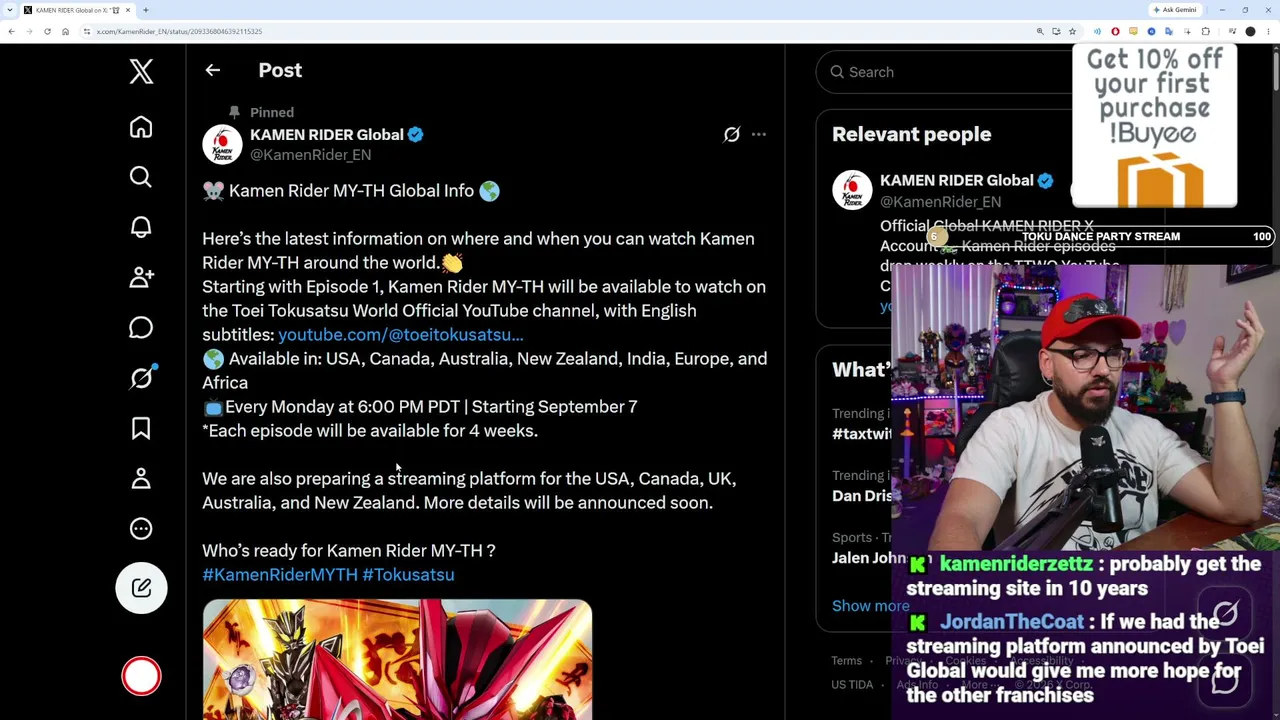Open KAMEN RIDER Global avatar on the post

point(222,144)
